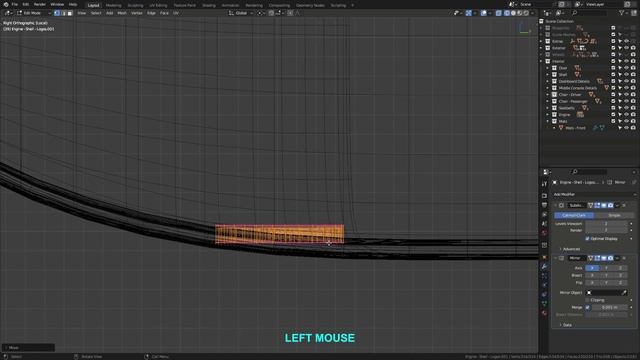Hide the Shell collection in viewport

[x=626, y=75]
